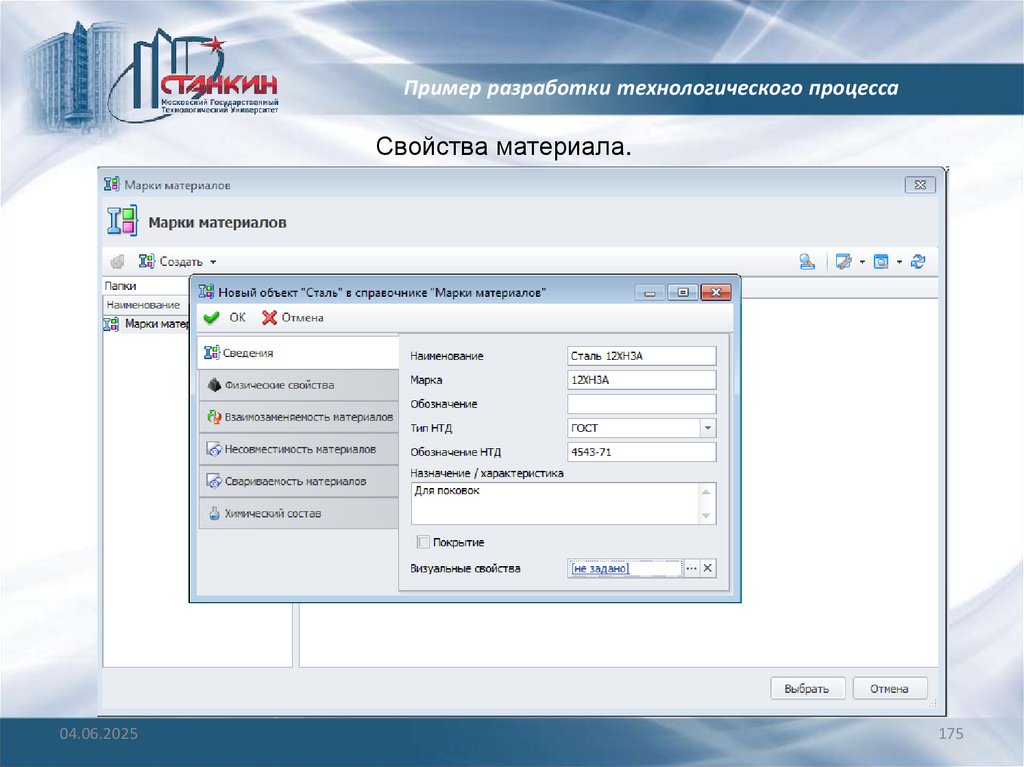This screenshot has height=767, width=1024.
Task: Click the Выбрать button
Action: pyautogui.click(x=807, y=689)
